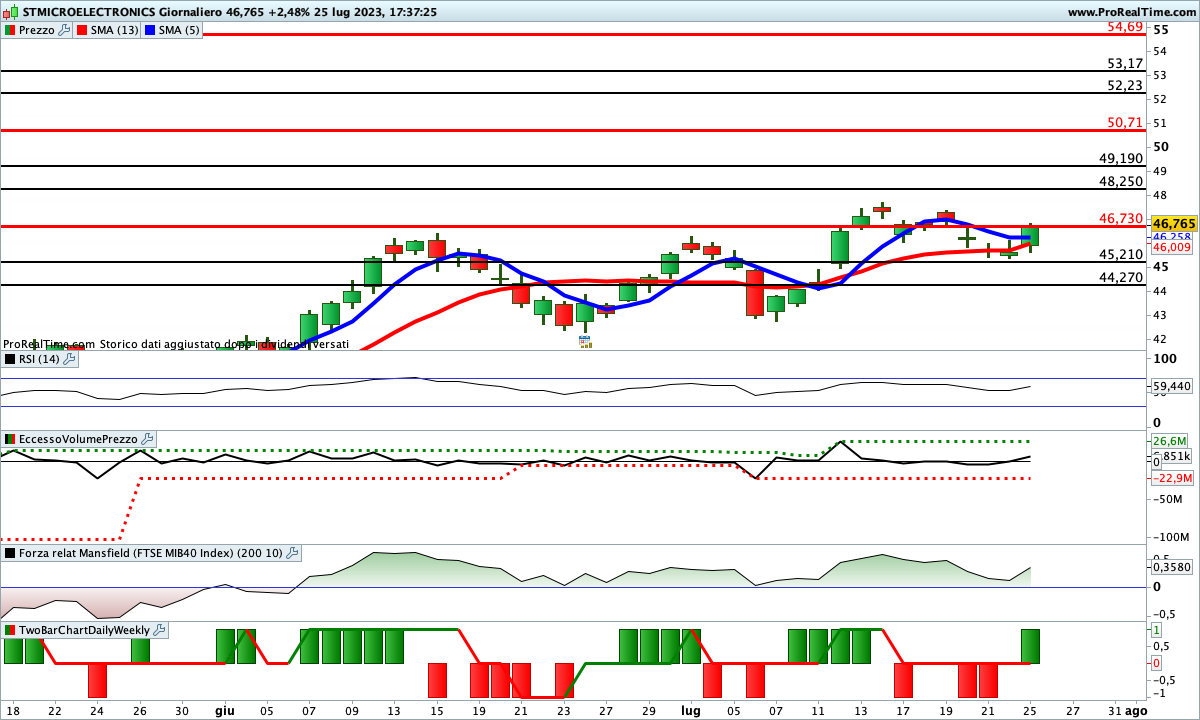The height and width of the screenshot is (720, 1200).
Task: Click the 59,440 RSI value tag
Action: tap(1173, 385)
